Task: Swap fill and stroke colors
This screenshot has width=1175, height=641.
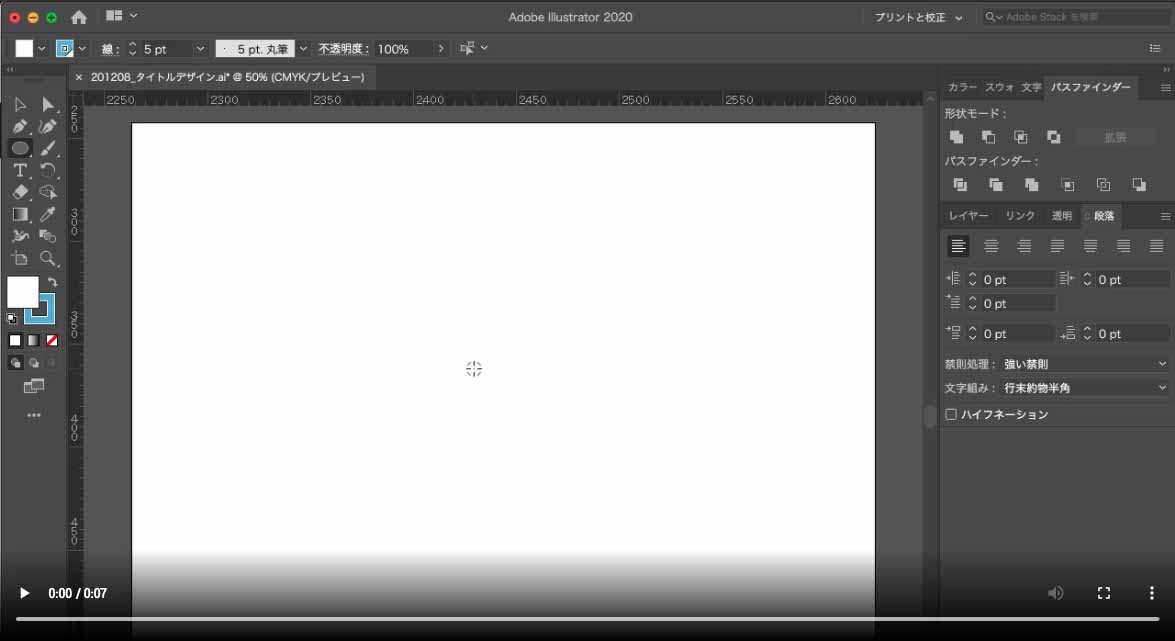Action: (52, 282)
